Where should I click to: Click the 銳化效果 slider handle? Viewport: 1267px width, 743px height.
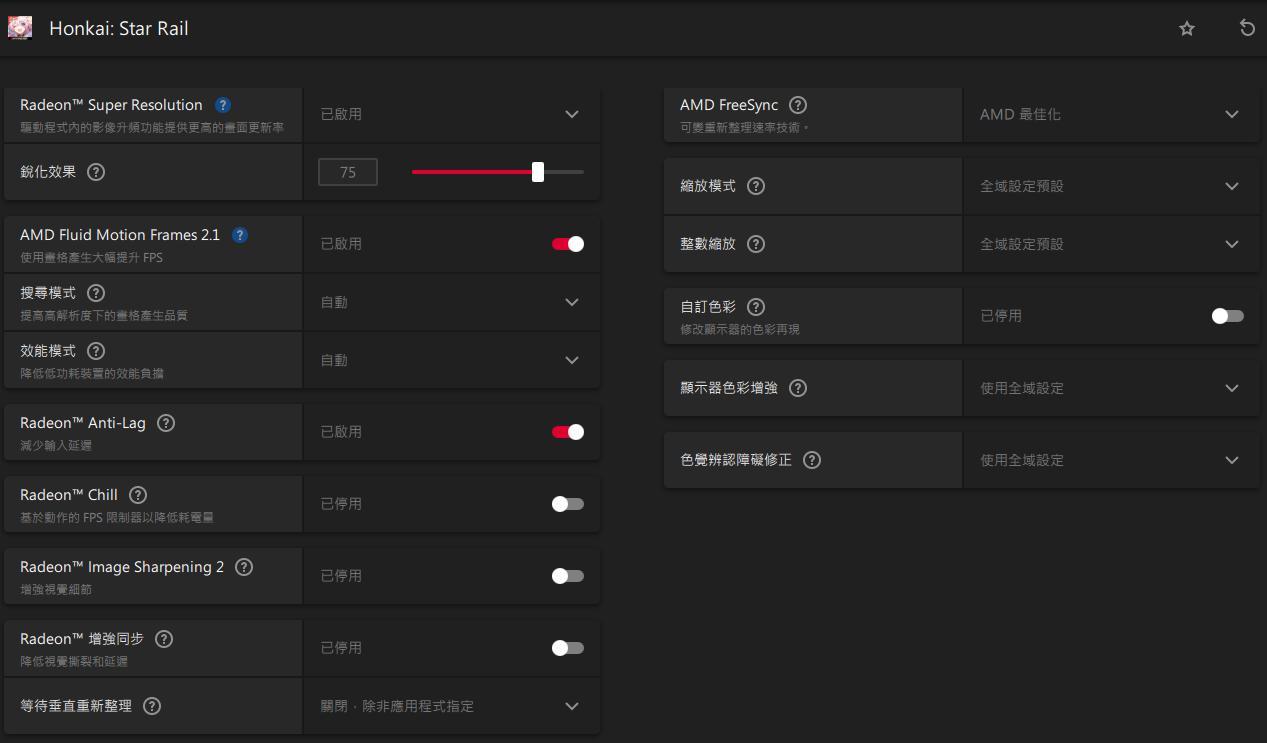coord(538,172)
